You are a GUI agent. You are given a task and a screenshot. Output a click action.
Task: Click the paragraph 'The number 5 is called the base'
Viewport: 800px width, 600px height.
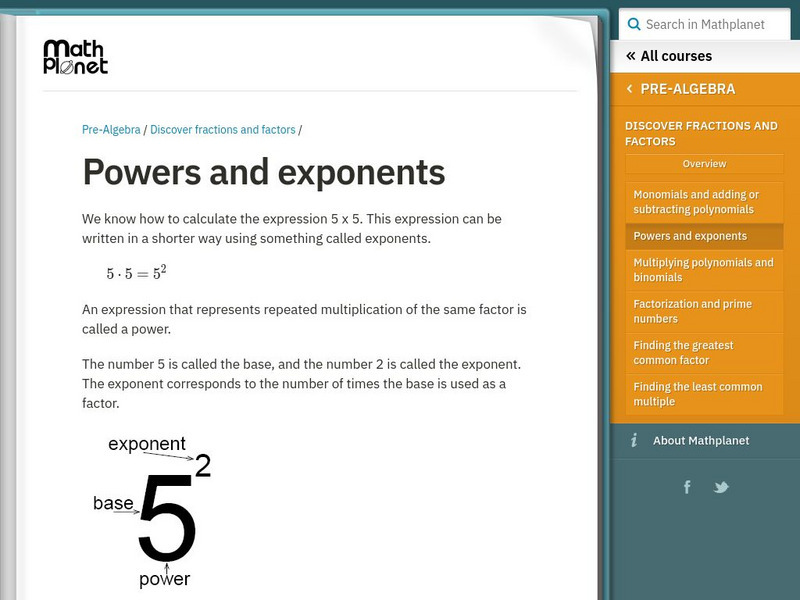click(302, 384)
